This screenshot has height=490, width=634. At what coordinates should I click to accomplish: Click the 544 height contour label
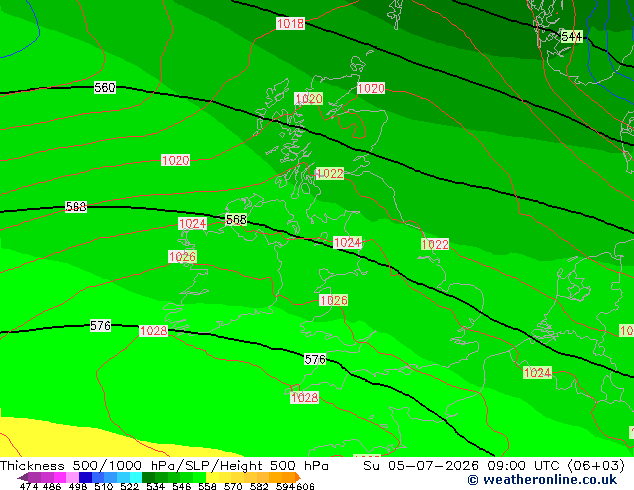571,36
